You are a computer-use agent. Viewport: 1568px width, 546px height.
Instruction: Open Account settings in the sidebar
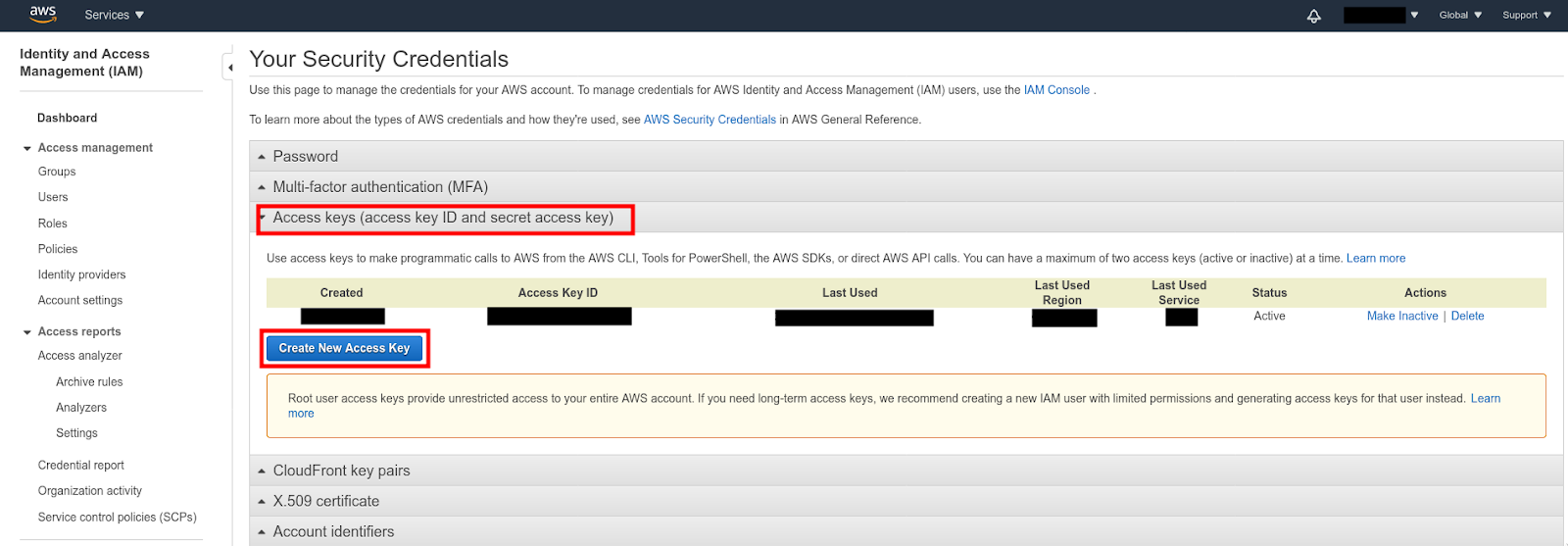pos(80,300)
